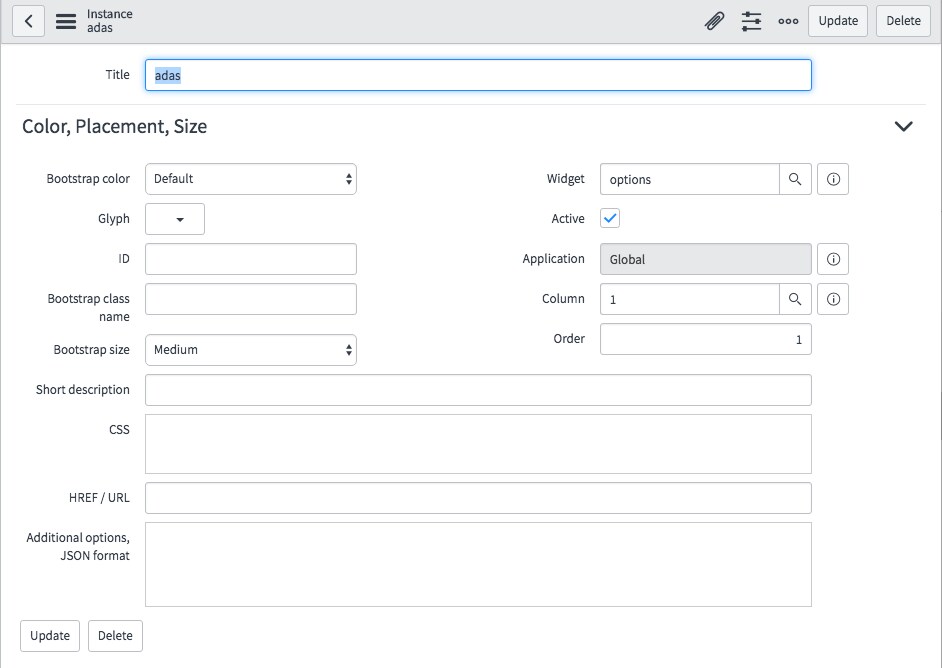The image size is (942, 668).
Task: Open the Bootstrap color dropdown
Action: [251, 179]
